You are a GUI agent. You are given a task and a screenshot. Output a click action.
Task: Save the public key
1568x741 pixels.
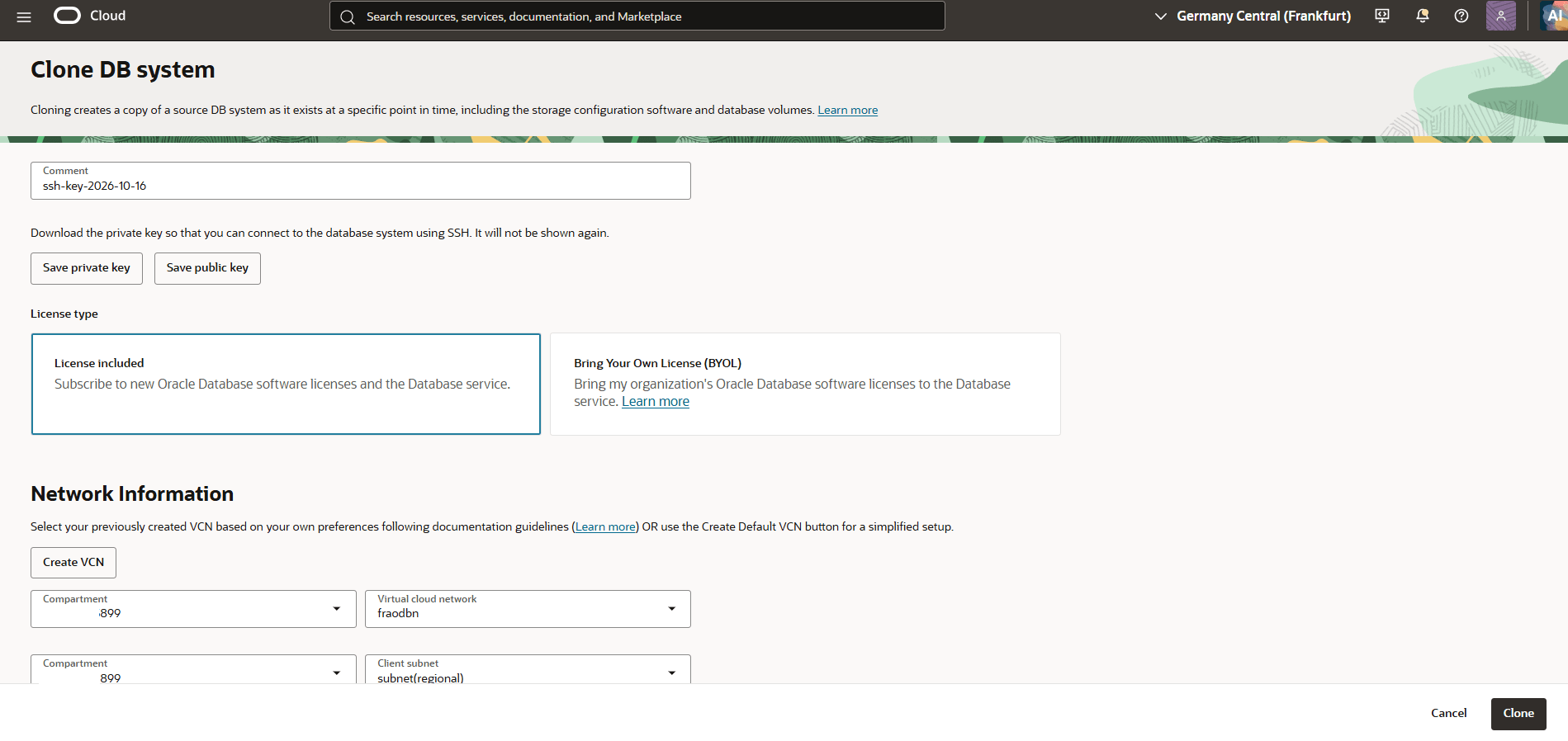(x=207, y=268)
